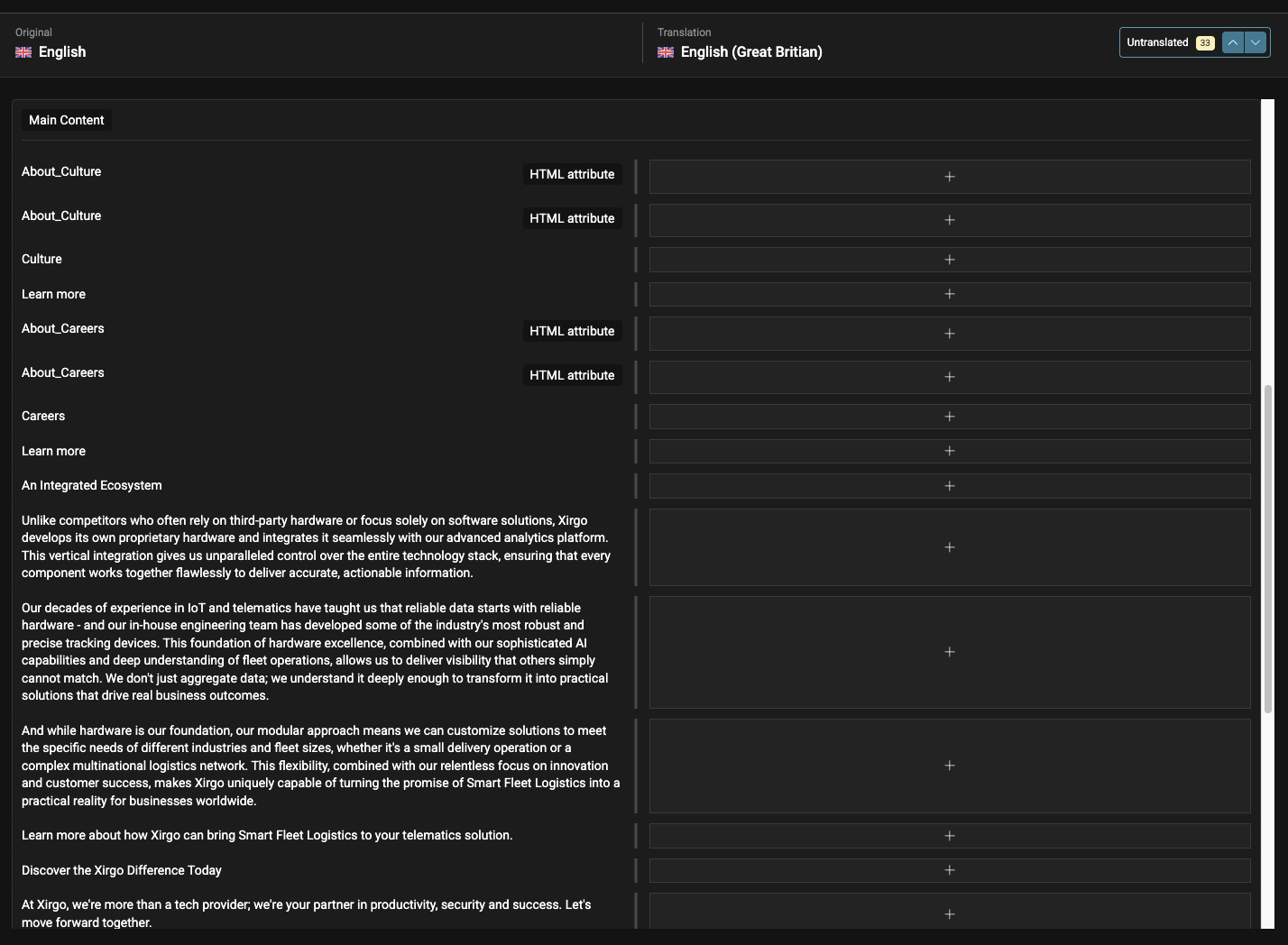Select 'Discover the Xirgo Difference Today' text

pos(122,870)
